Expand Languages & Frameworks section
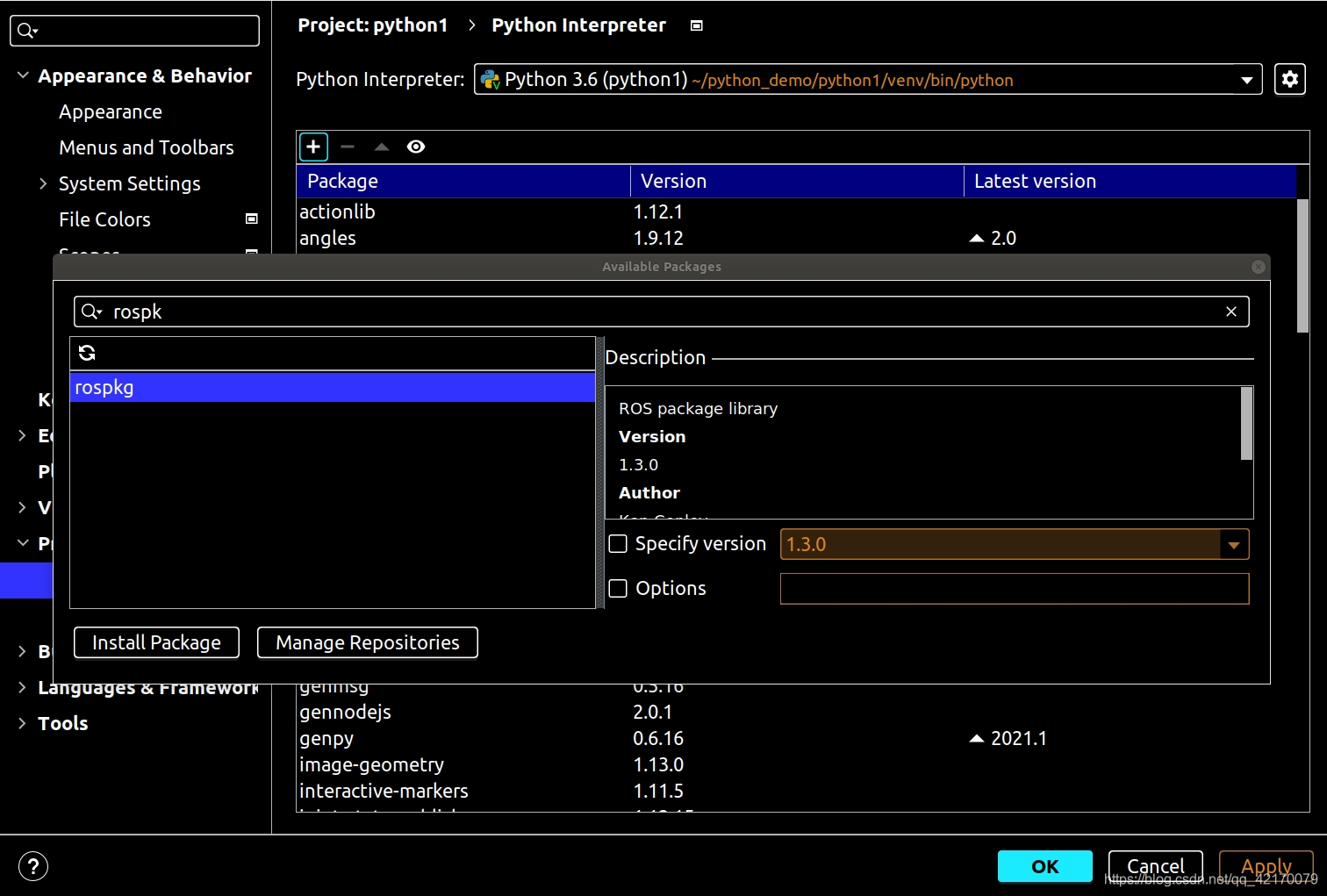This screenshot has height=896, width=1327. click(22, 687)
